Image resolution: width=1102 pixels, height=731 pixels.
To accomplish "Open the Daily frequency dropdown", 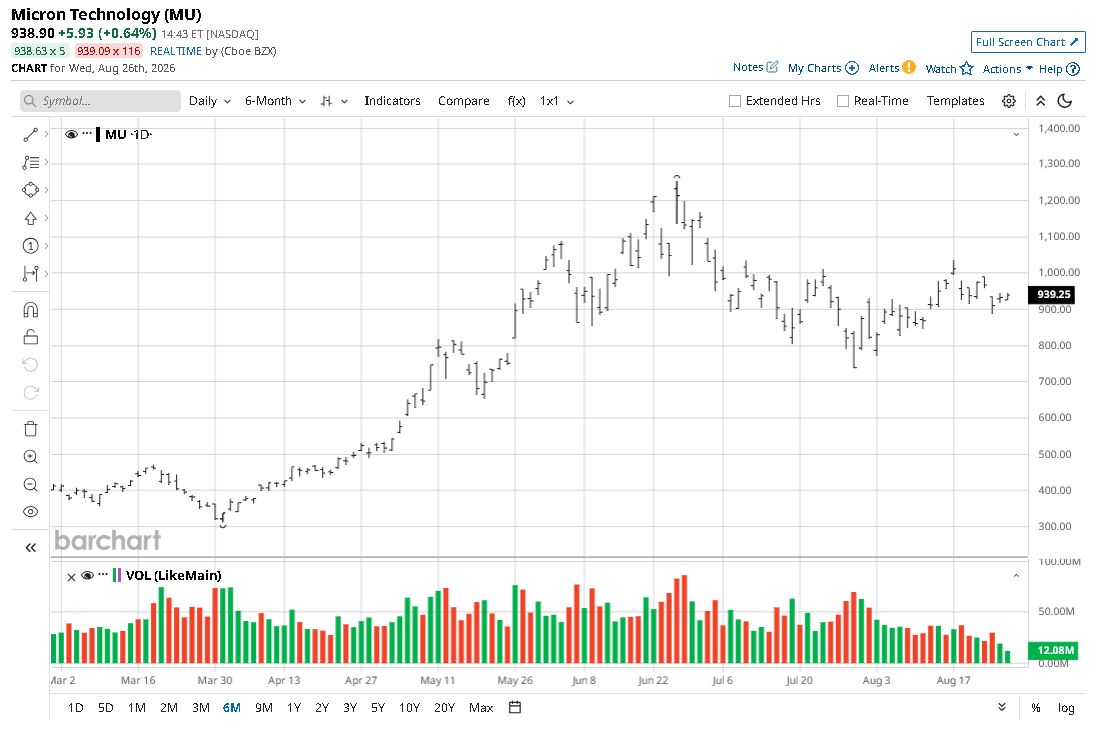I will (209, 101).
